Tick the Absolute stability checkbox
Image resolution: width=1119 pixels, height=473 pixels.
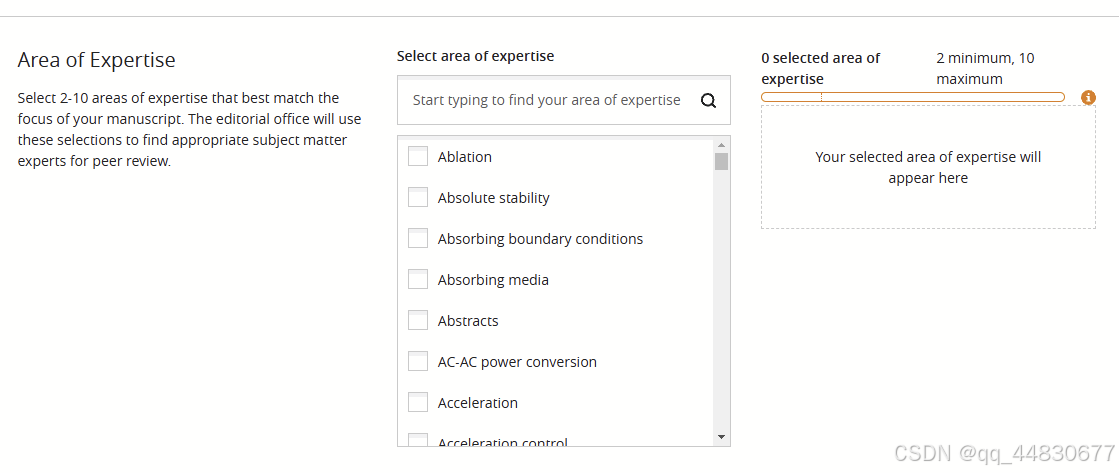click(x=418, y=198)
